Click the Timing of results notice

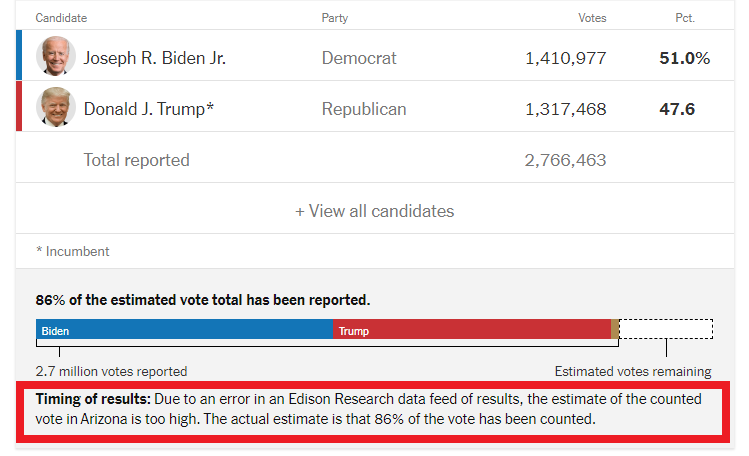click(x=373, y=409)
